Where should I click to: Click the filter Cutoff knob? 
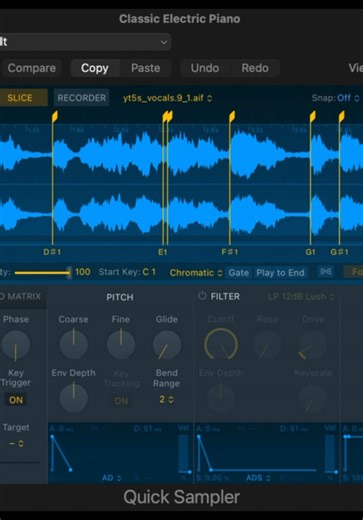221,344
